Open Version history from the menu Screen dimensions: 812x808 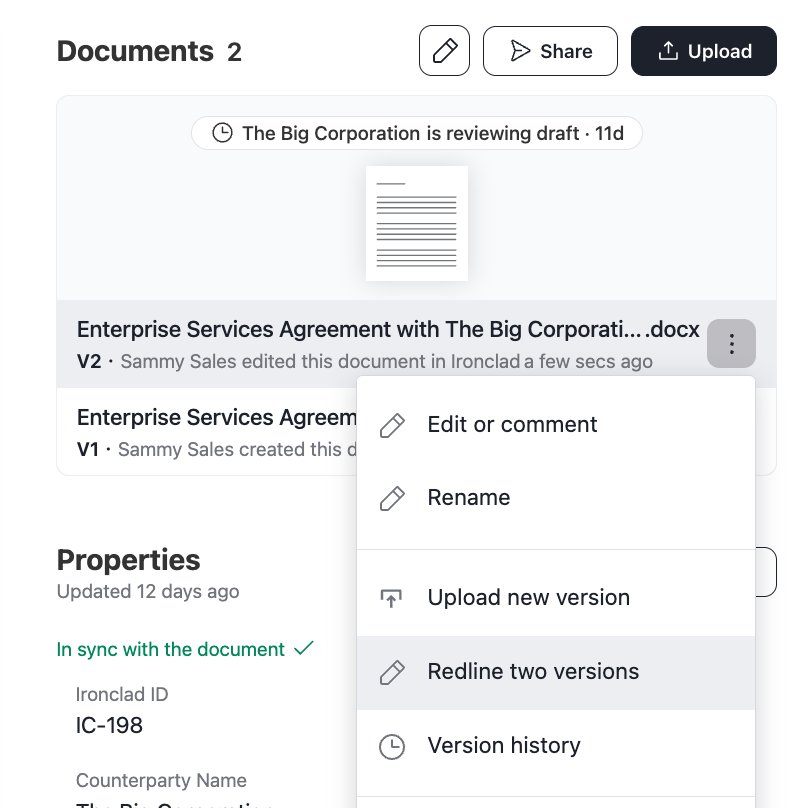(556, 746)
